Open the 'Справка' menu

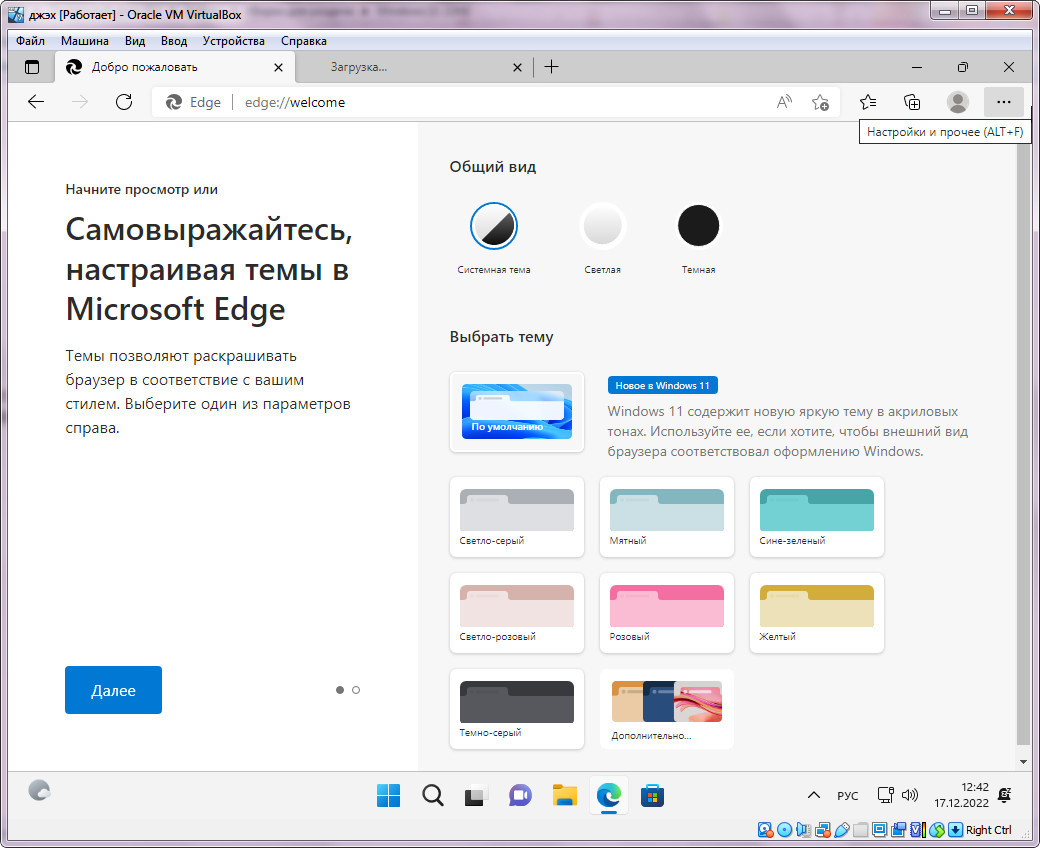point(304,40)
